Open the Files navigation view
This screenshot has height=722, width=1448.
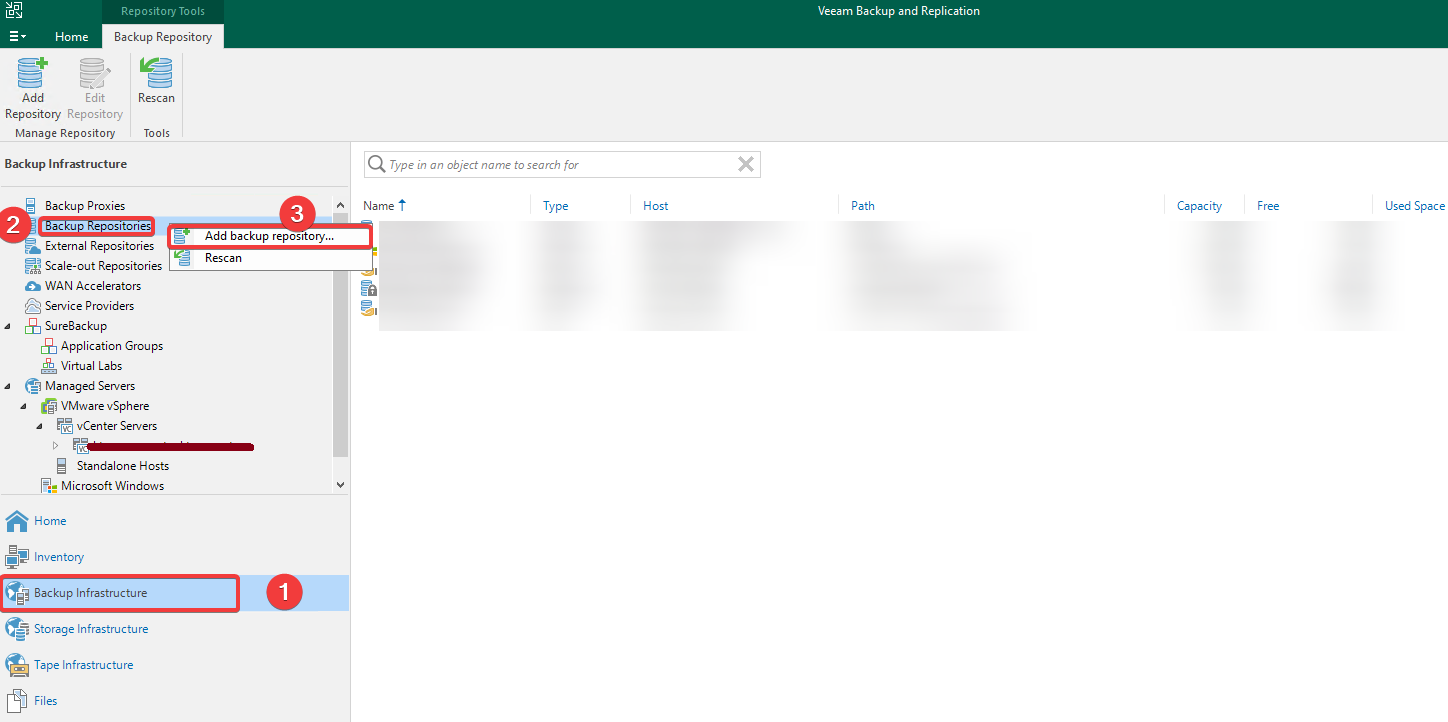coord(45,701)
